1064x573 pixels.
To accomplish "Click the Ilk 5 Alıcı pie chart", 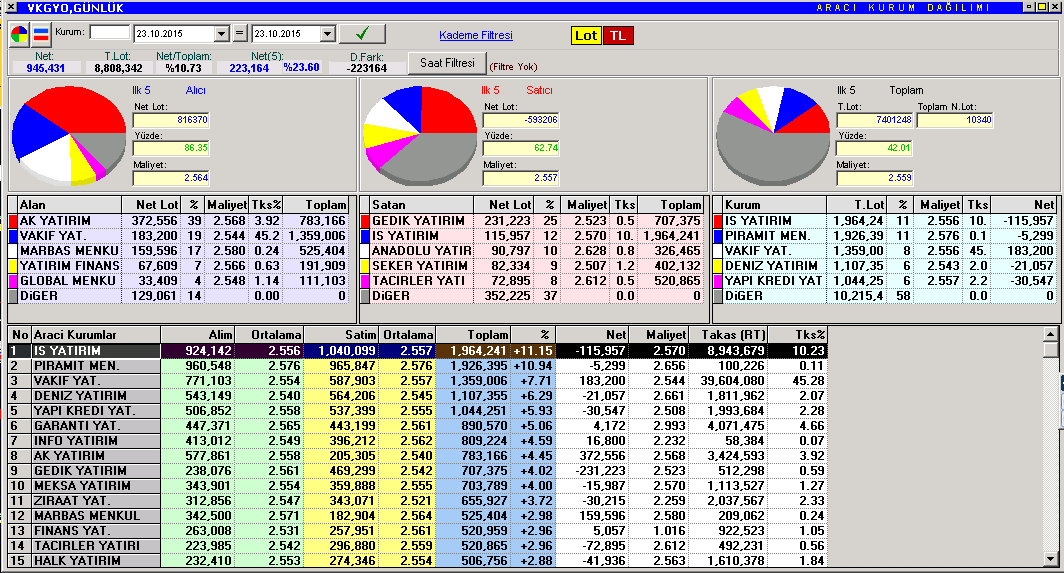I will [x=69, y=134].
